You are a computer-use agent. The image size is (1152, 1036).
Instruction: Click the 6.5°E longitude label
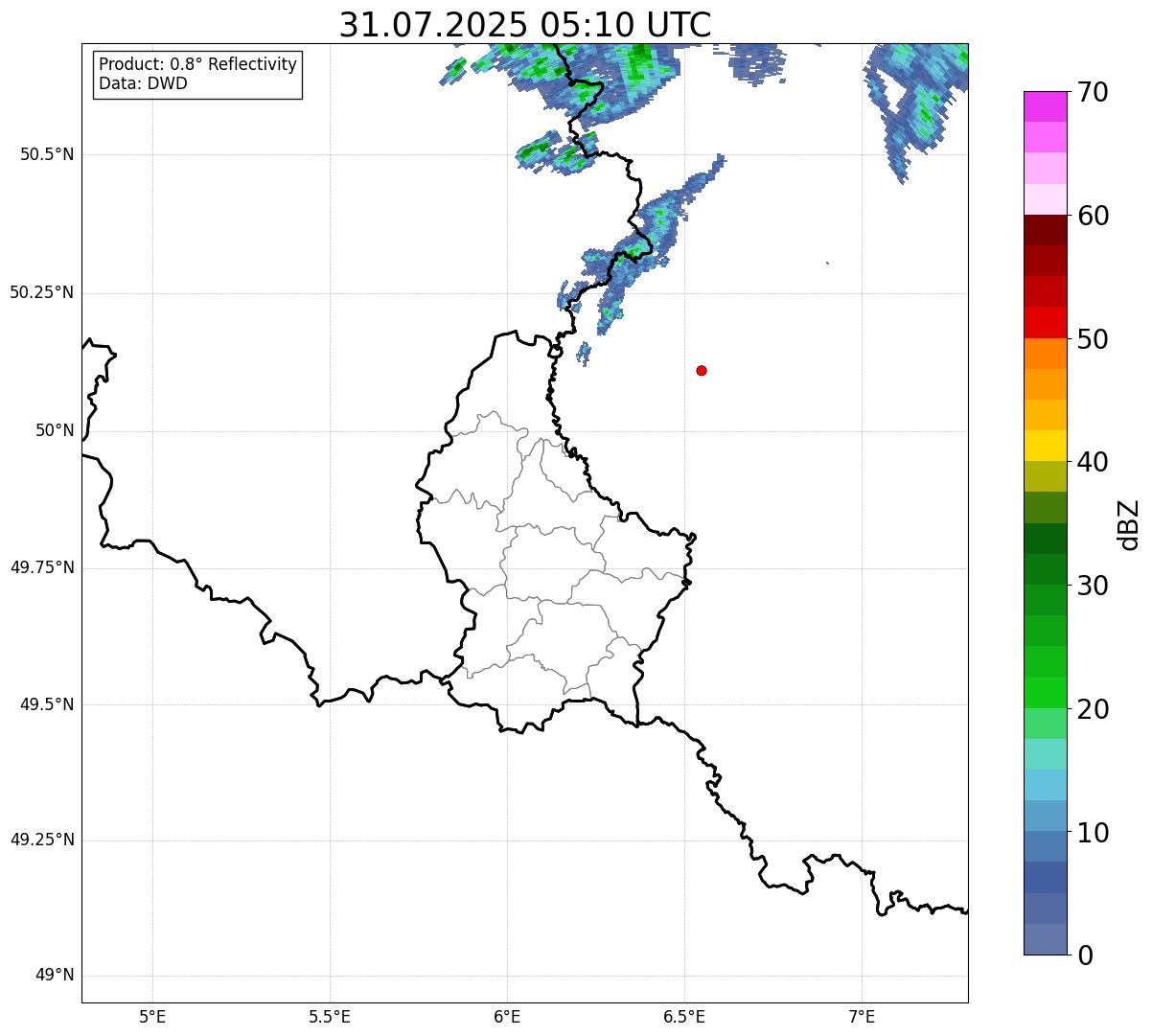684,1016
